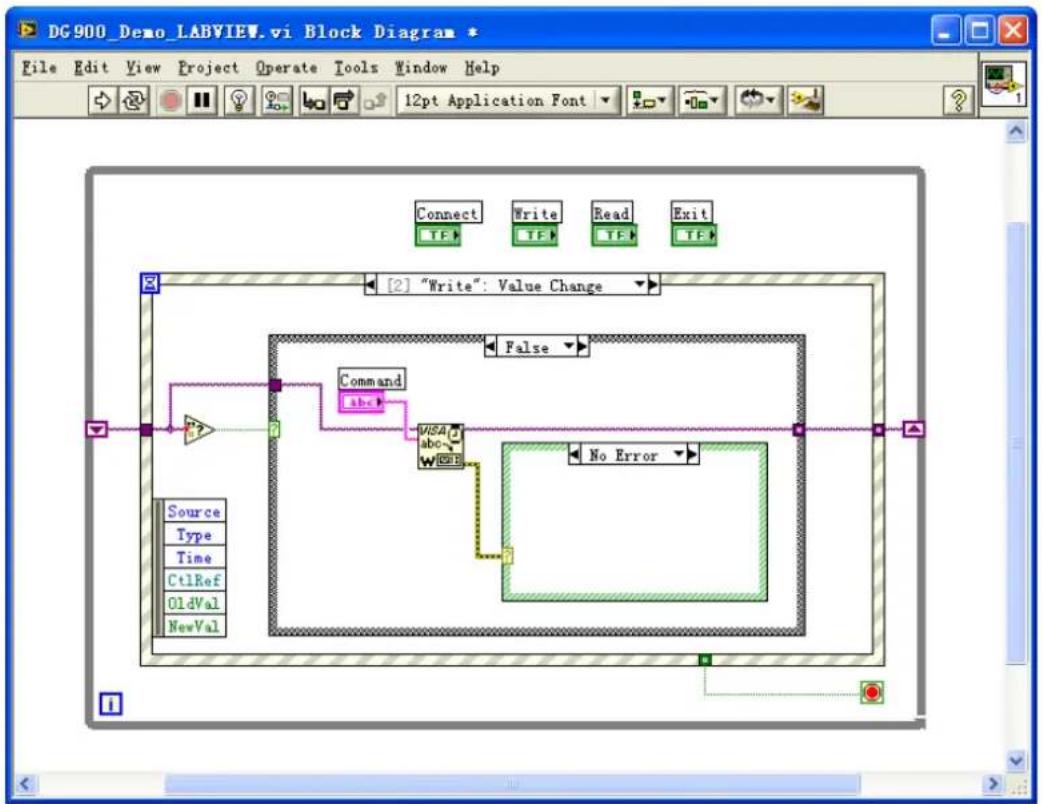Click the Command label
This screenshot has height=804, width=1042.
371,380
